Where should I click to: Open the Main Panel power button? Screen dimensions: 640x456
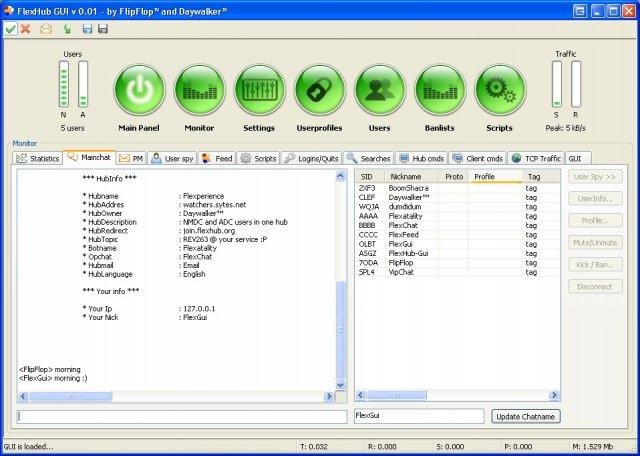pyautogui.click(x=139, y=90)
